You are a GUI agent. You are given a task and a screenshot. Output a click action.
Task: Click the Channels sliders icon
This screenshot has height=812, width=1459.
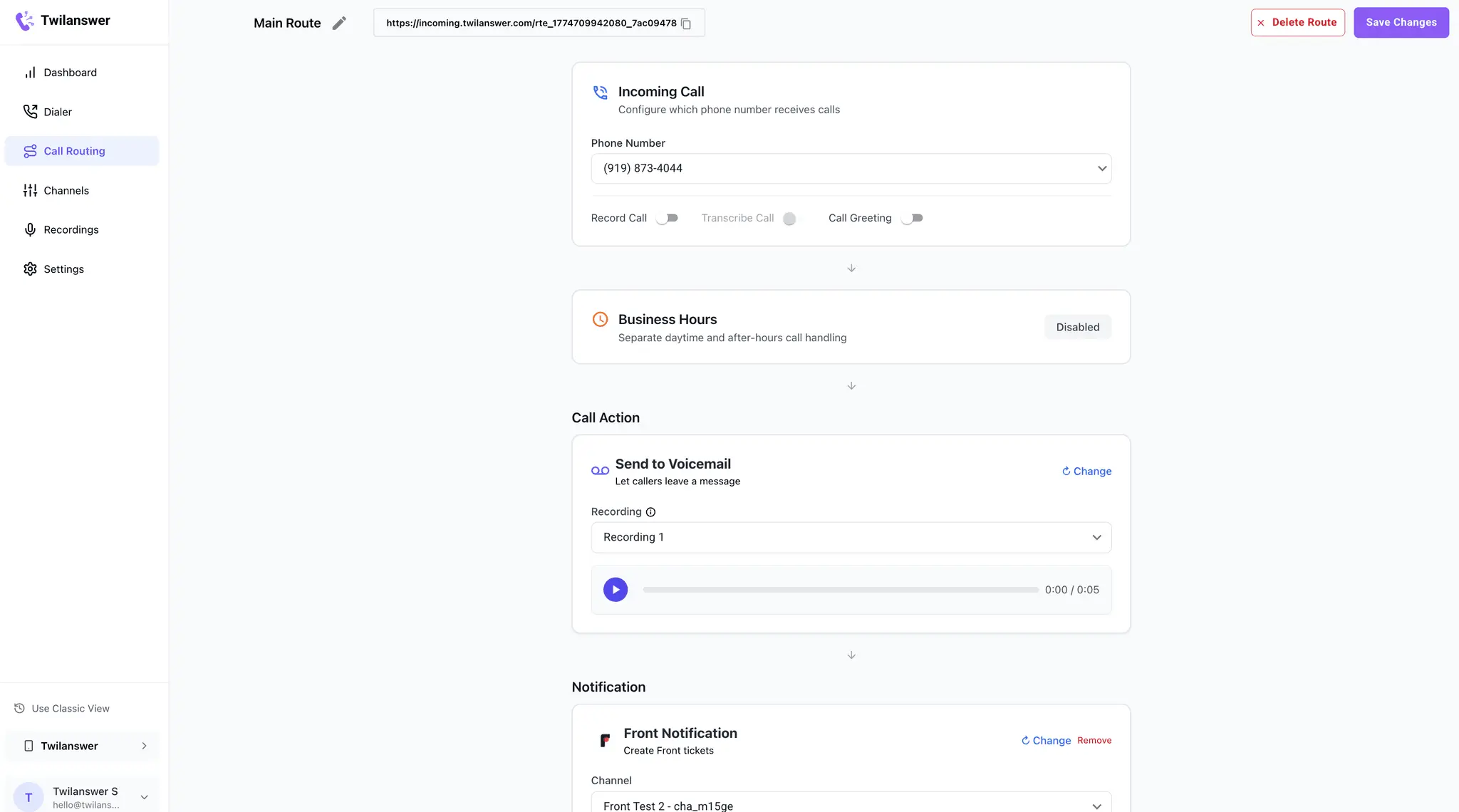tap(30, 190)
